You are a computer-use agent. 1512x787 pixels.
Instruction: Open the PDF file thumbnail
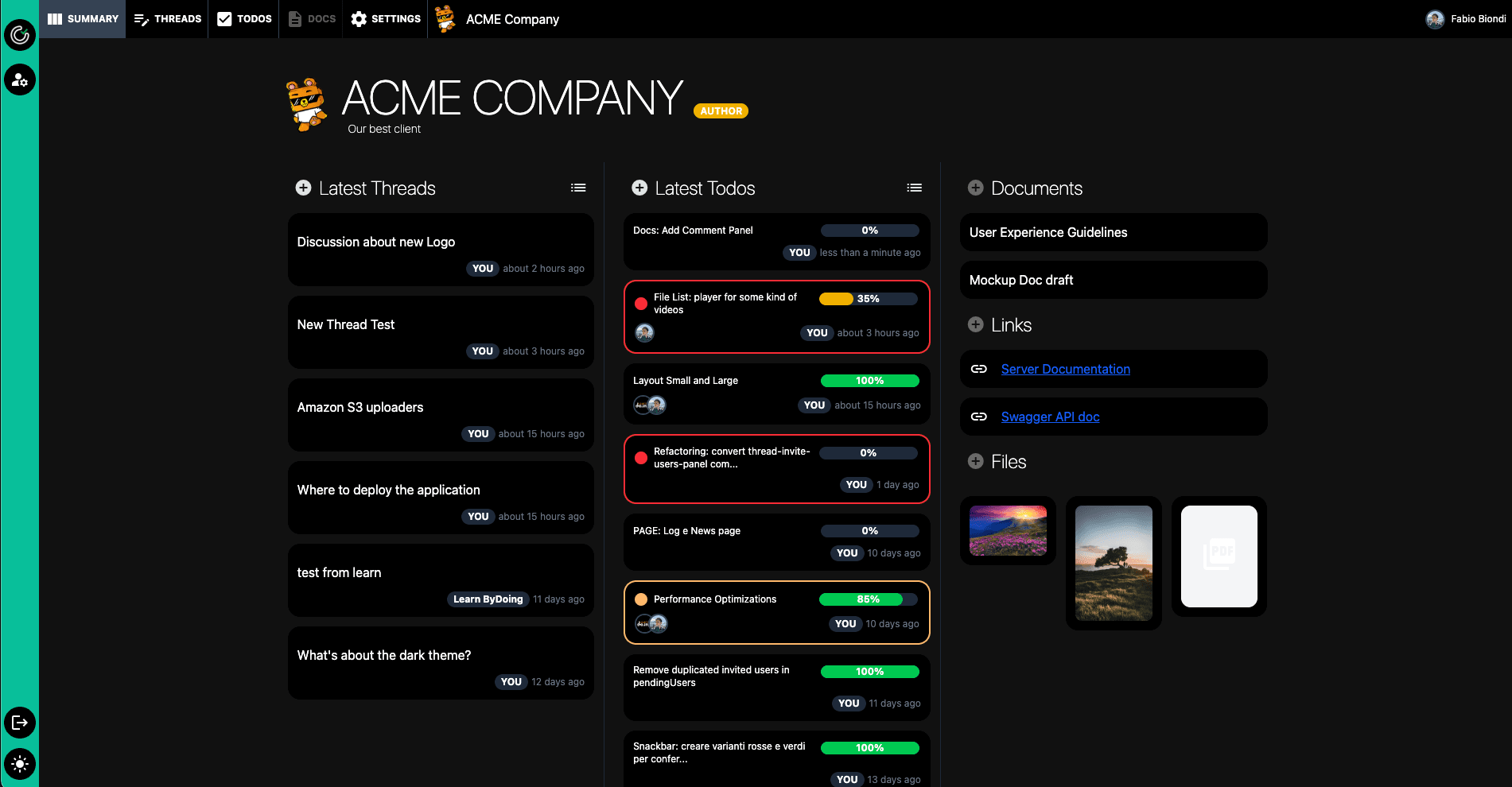pos(1219,556)
